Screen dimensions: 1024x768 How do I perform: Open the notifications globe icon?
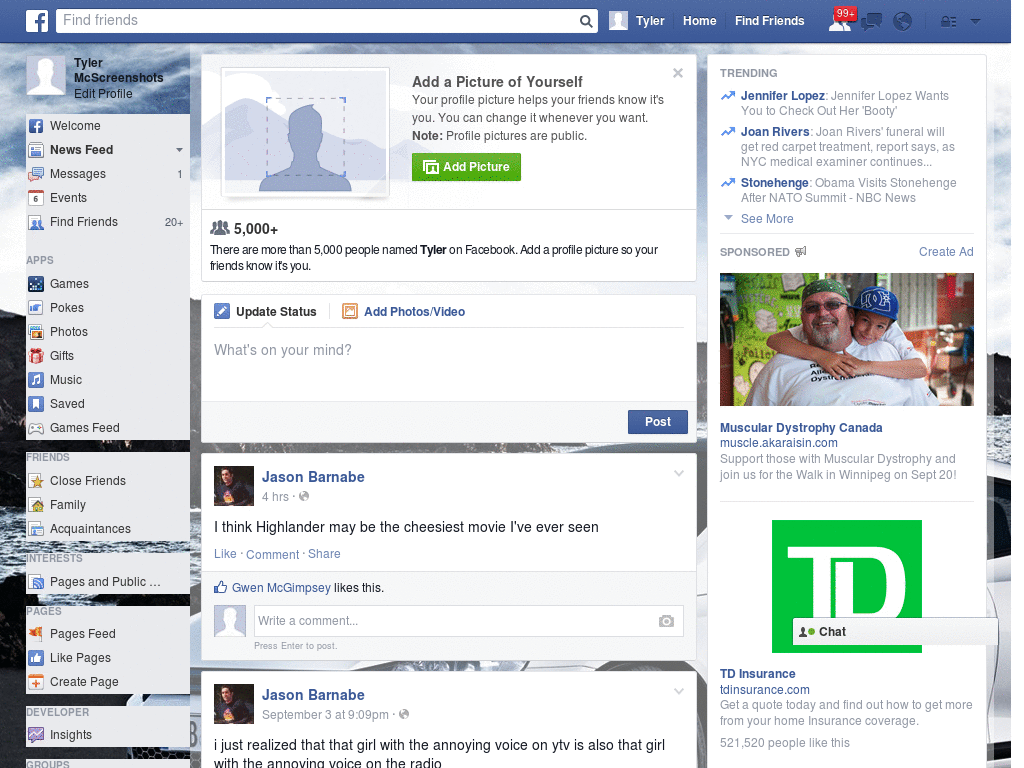pyautogui.click(x=903, y=22)
